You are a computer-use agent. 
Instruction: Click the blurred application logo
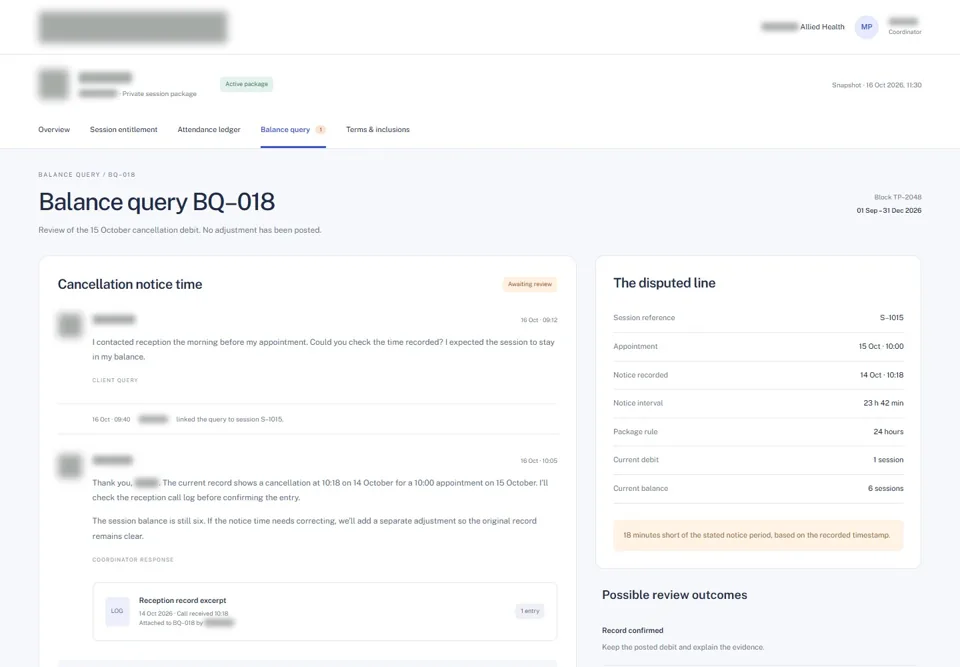133,27
